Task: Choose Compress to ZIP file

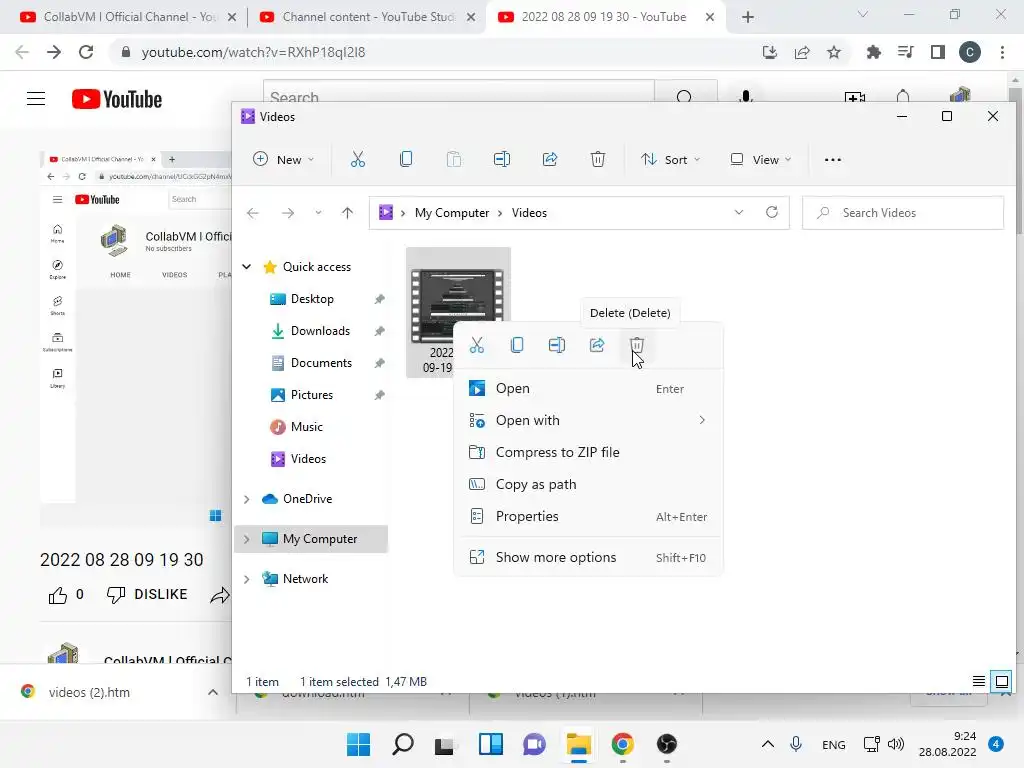Action: [x=588, y=453]
